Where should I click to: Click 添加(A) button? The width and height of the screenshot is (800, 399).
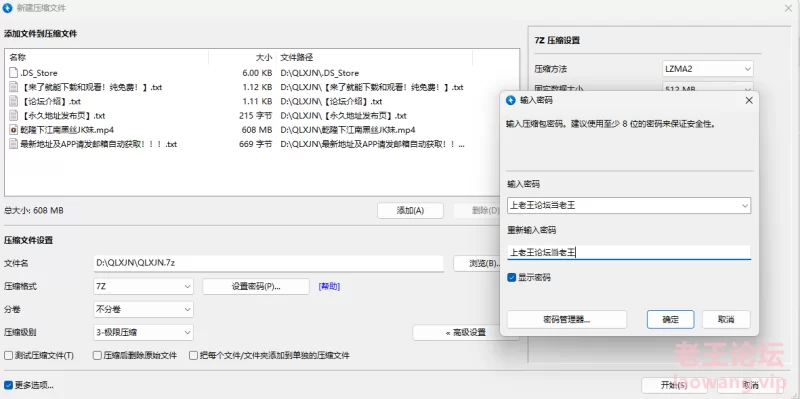[410, 210]
